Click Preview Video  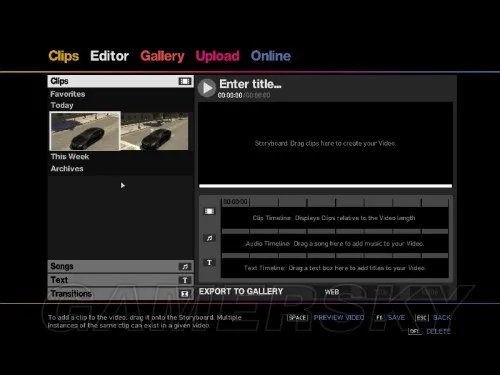339,318
